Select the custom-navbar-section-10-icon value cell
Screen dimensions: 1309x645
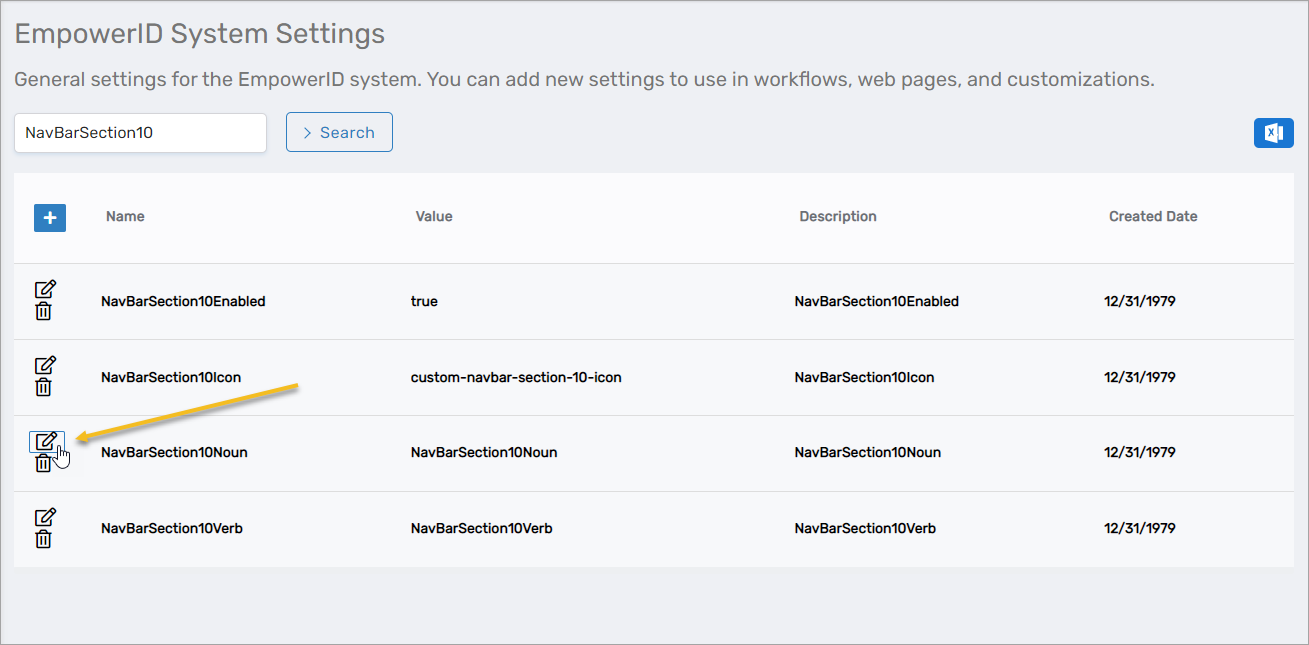point(516,378)
